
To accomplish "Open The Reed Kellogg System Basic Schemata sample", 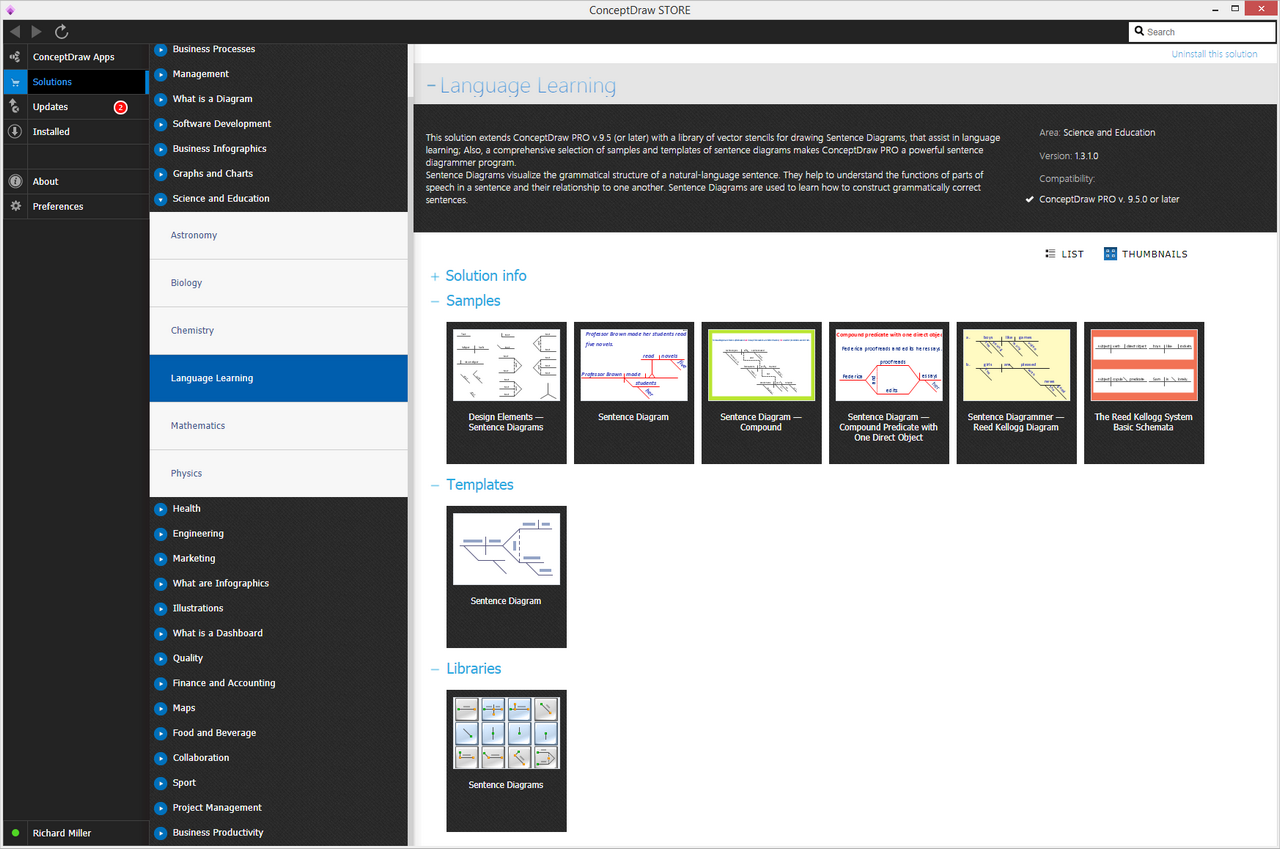I will [x=1144, y=393].
